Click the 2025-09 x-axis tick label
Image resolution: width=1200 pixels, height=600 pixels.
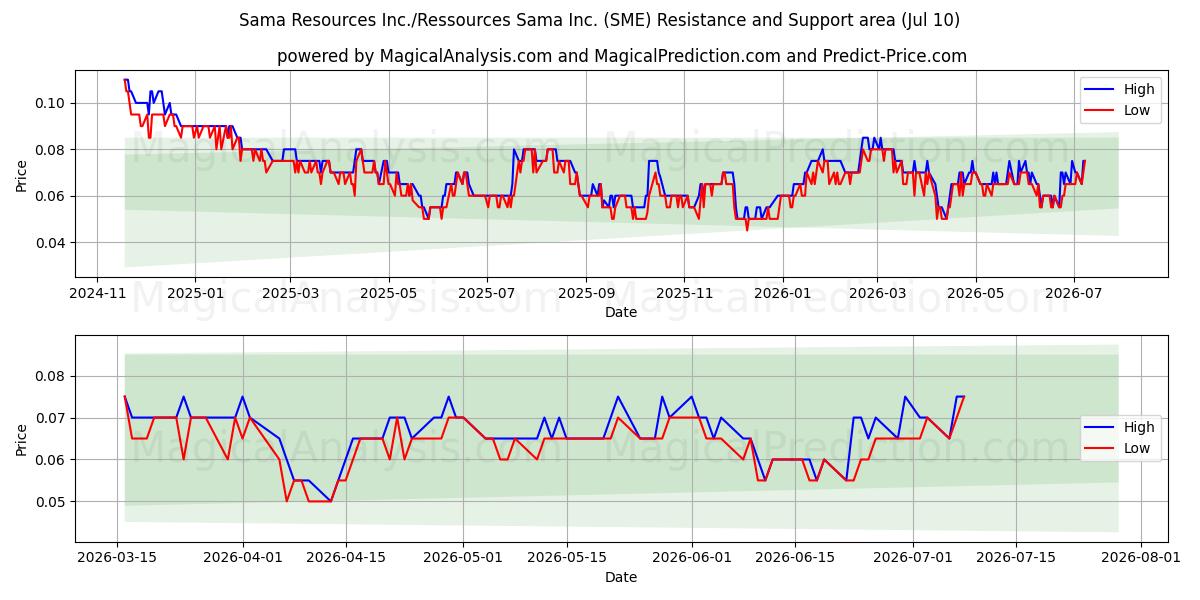coord(586,293)
